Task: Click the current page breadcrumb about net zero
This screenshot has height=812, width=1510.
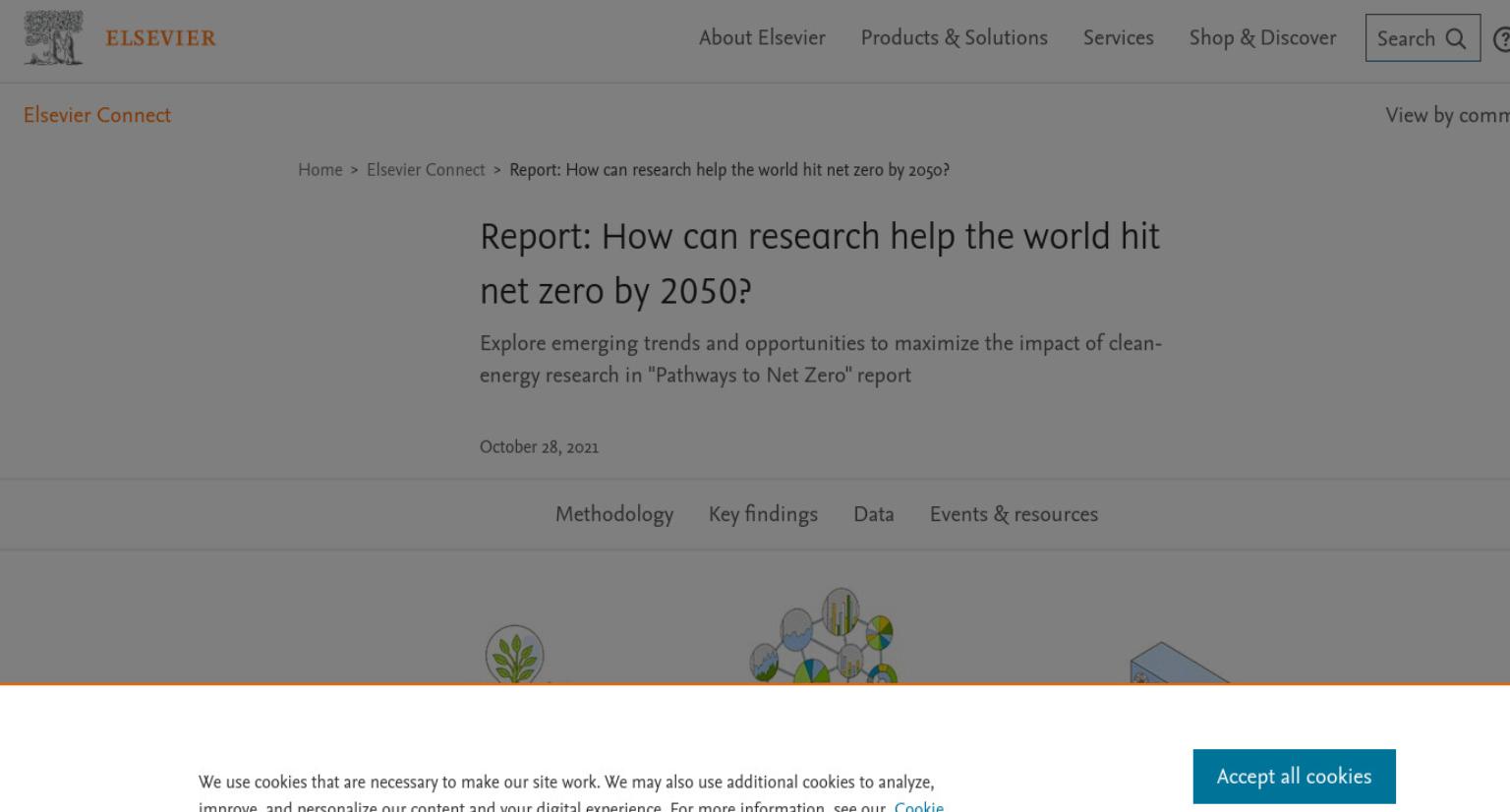Action: [x=729, y=170]
